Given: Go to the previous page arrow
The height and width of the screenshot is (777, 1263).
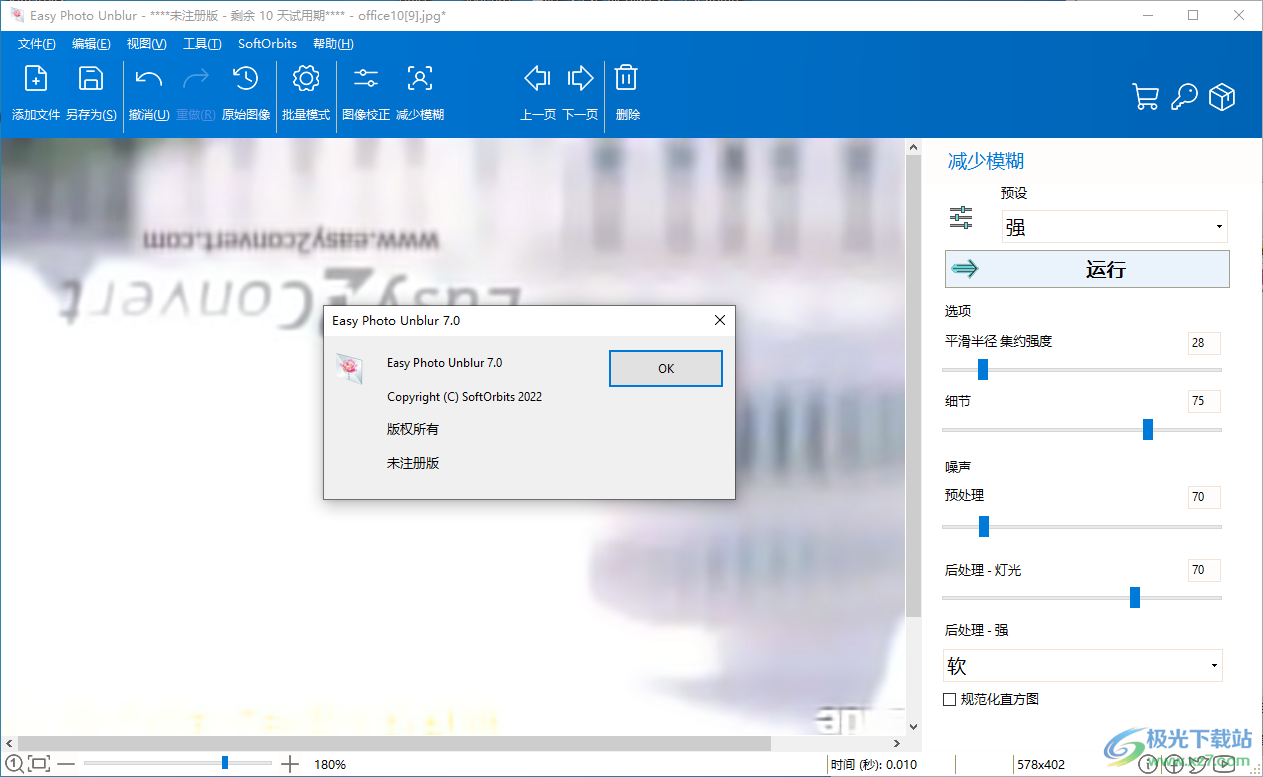Looking at the screenshot, I should [x=538, y=78].
